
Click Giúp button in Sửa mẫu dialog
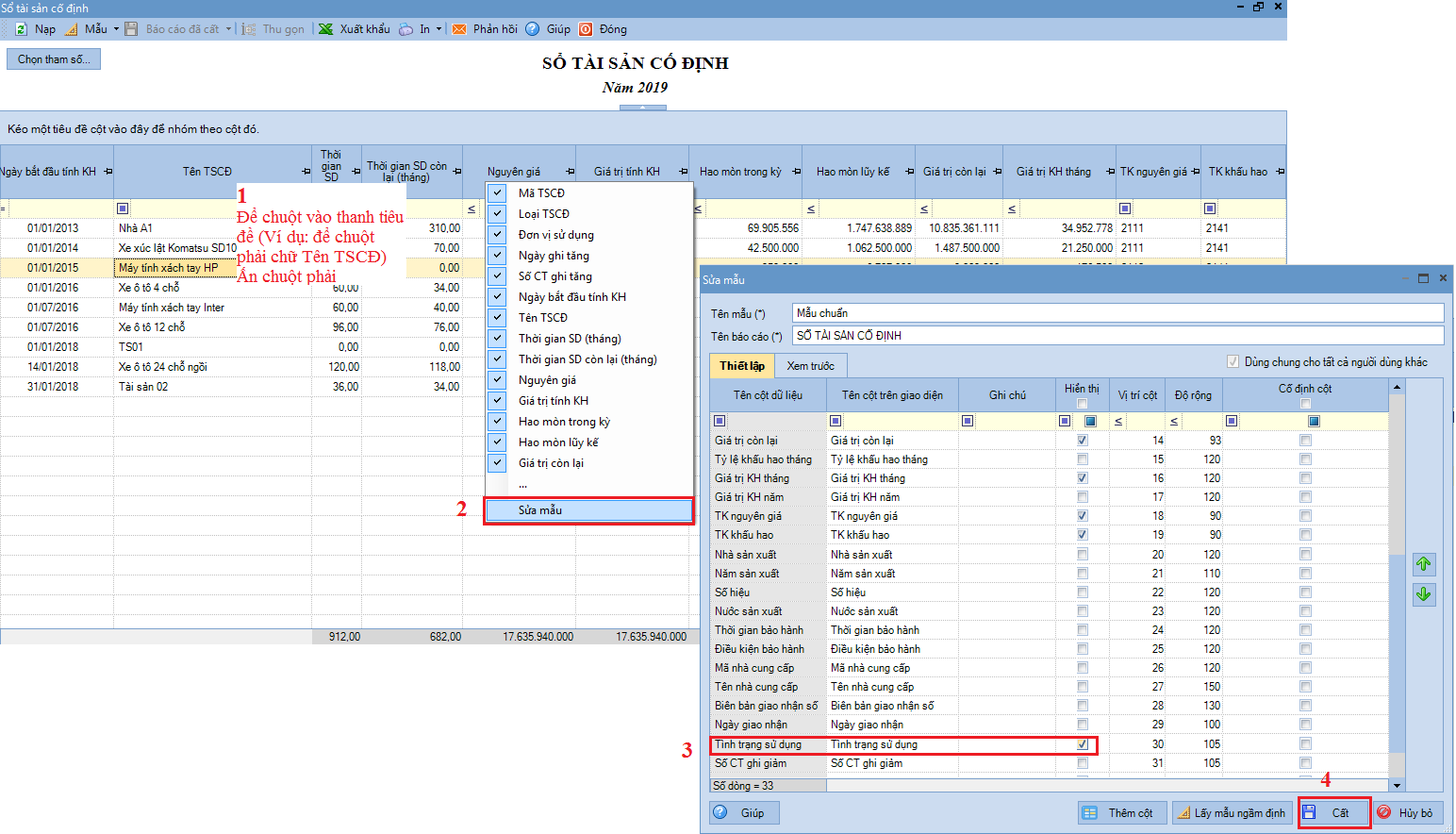pos(743,812)
